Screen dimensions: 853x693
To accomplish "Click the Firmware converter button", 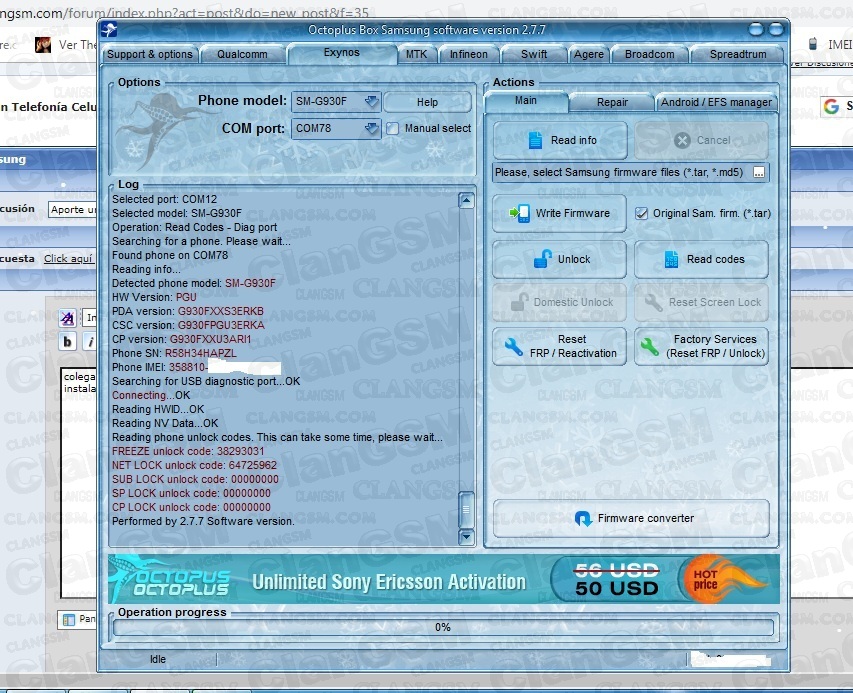I will 631,518.
